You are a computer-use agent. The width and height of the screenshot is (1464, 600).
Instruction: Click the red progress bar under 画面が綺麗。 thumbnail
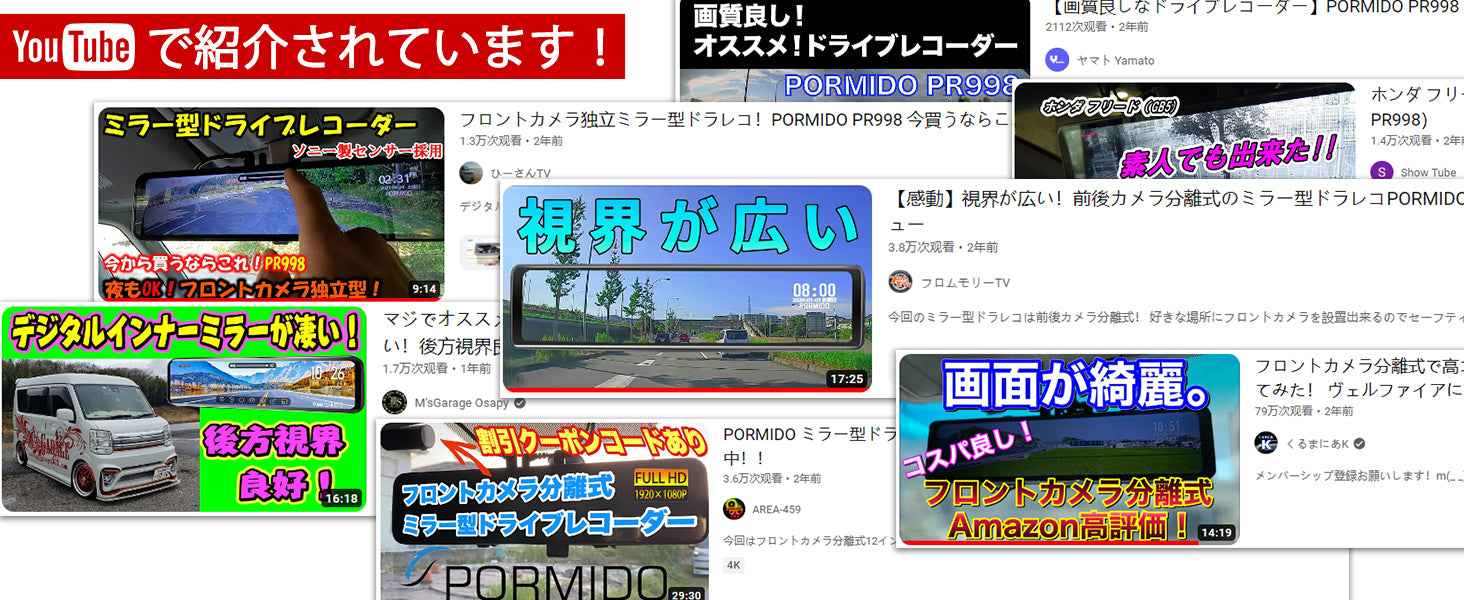click(1049, 543)
